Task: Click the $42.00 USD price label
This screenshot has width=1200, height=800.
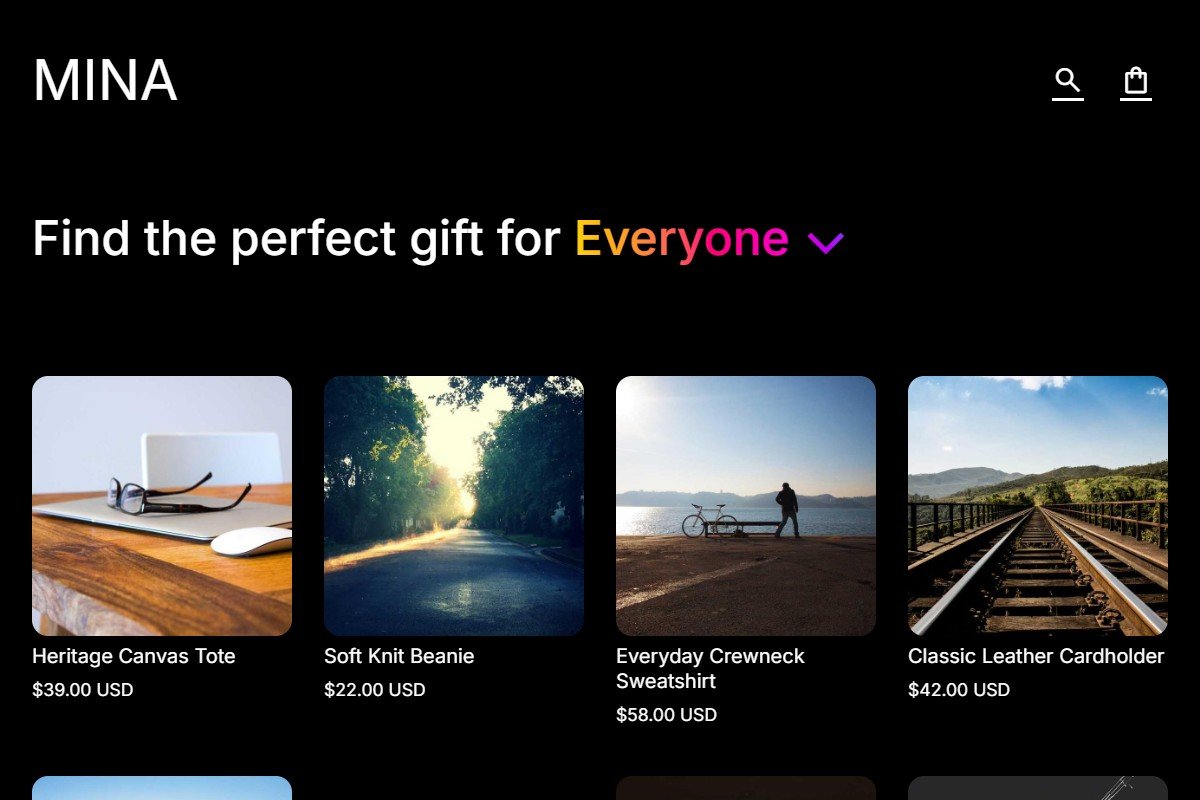Action: click(x=959, y=690)
